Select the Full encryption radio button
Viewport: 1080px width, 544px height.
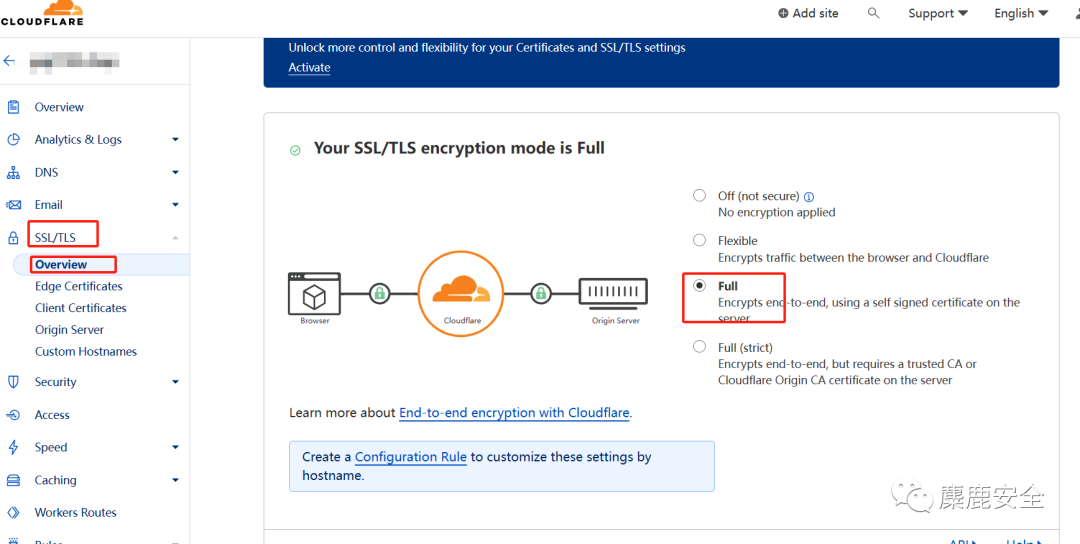point(699,285)
